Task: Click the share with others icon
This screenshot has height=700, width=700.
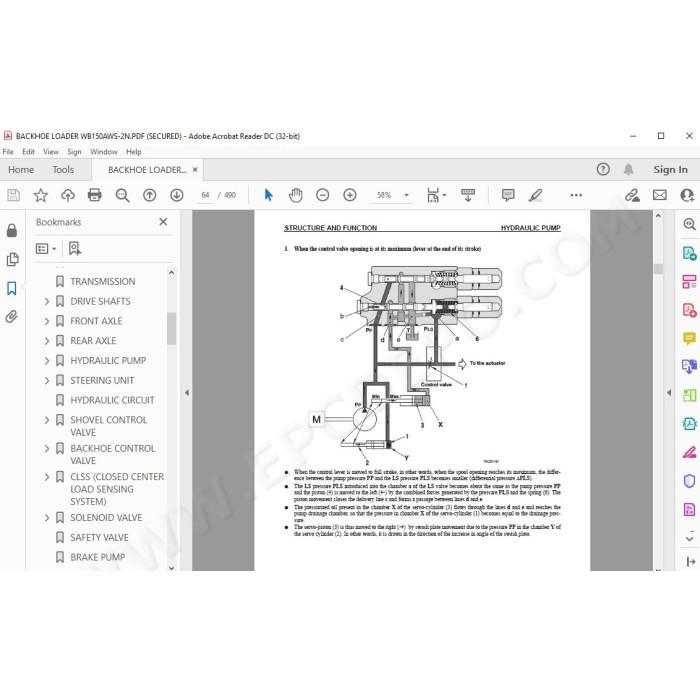Action: [687, 195]
